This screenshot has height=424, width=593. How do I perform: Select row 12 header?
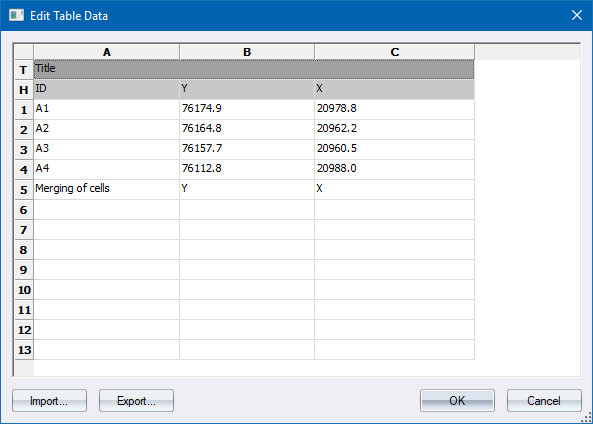24,330
